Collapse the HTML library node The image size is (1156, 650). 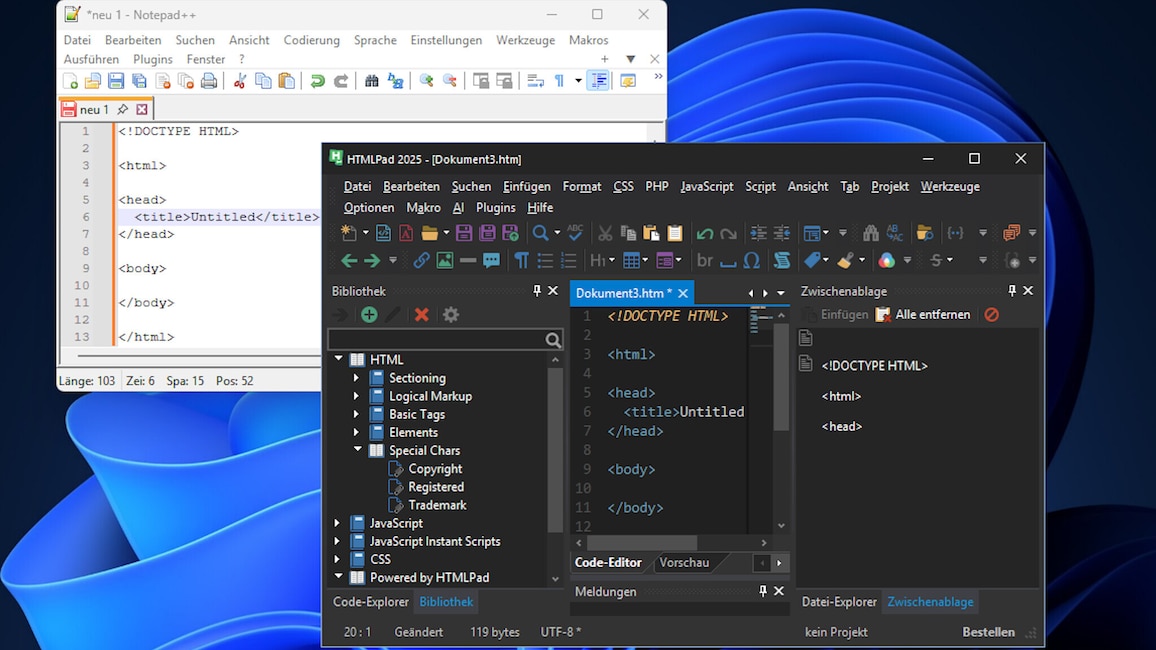click(338, 359)
